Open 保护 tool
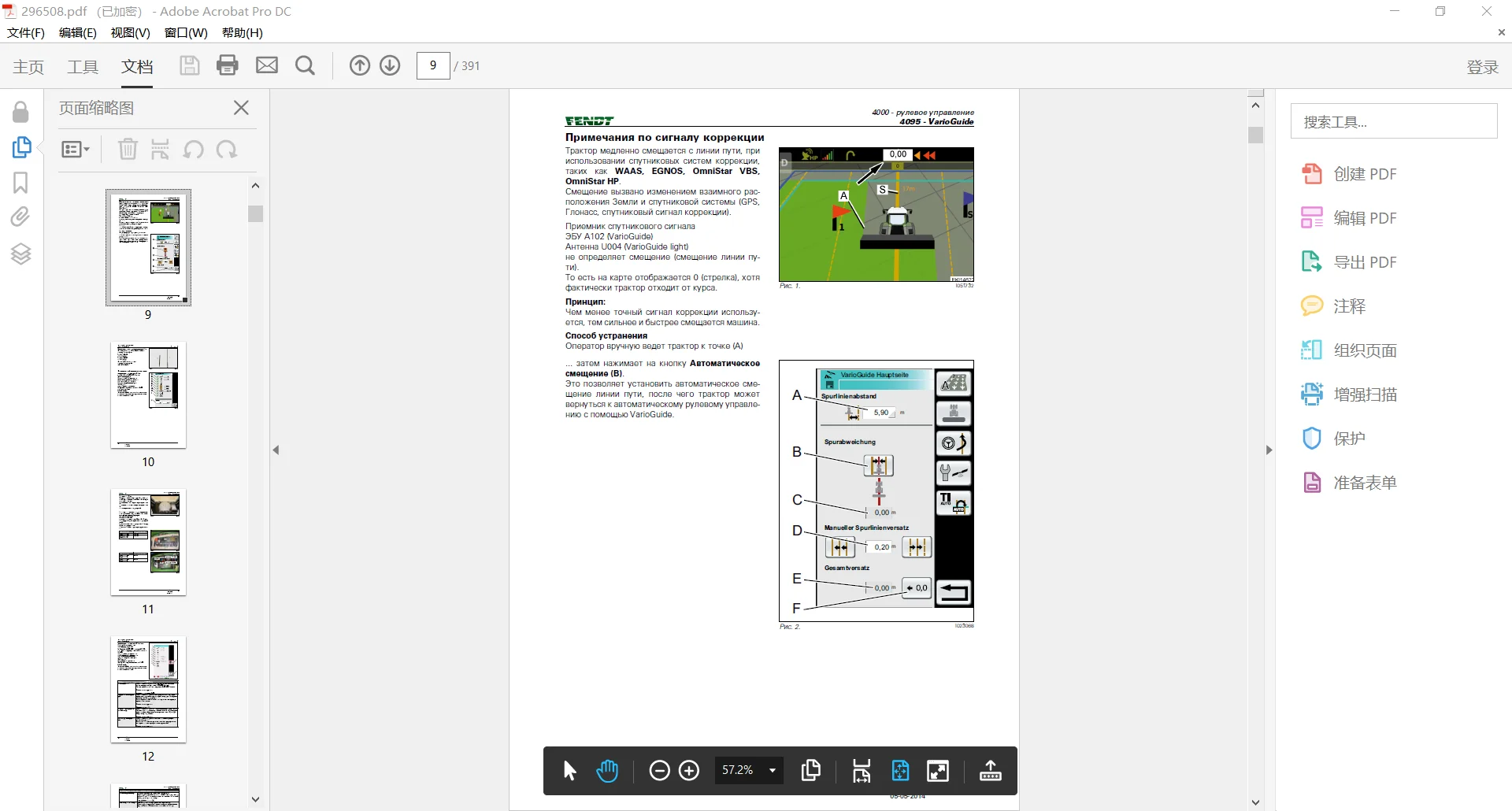 pos(1334,439)
